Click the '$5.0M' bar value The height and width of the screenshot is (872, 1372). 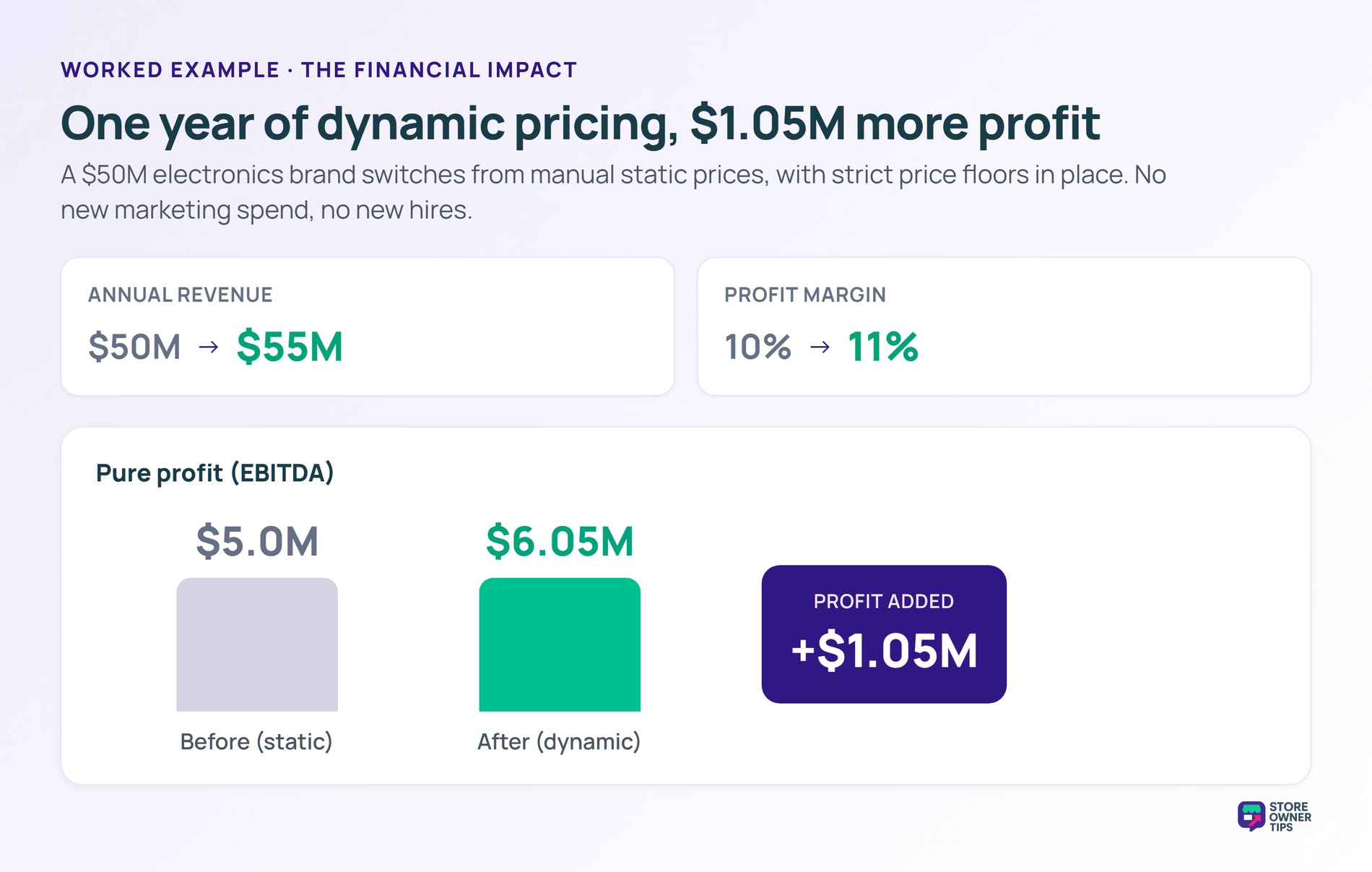tap(257, 542)
